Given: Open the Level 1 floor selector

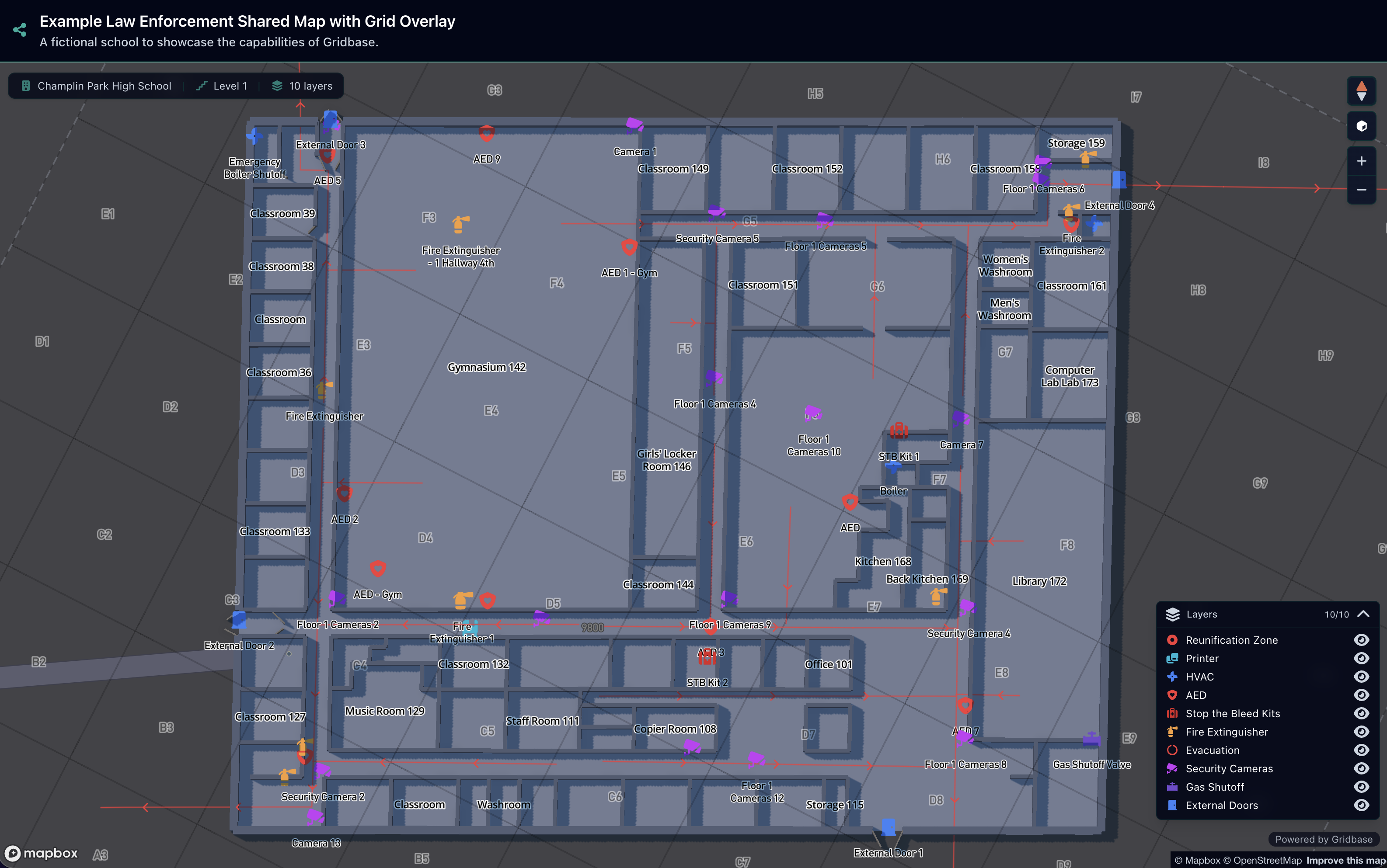Looking at the screenshot, I should pos(222,86).
